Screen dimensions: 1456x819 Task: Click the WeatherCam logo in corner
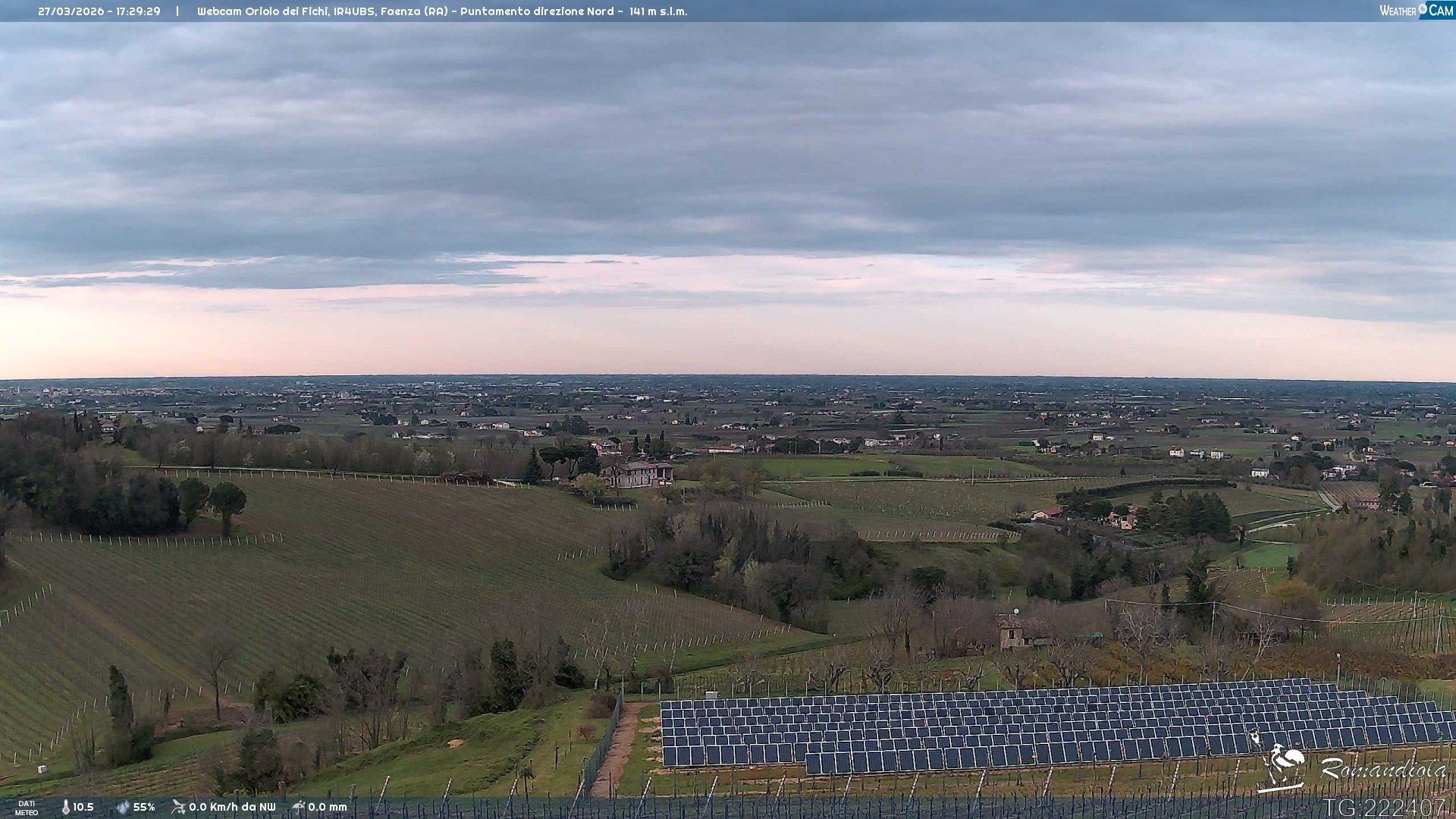[1416, 11]
